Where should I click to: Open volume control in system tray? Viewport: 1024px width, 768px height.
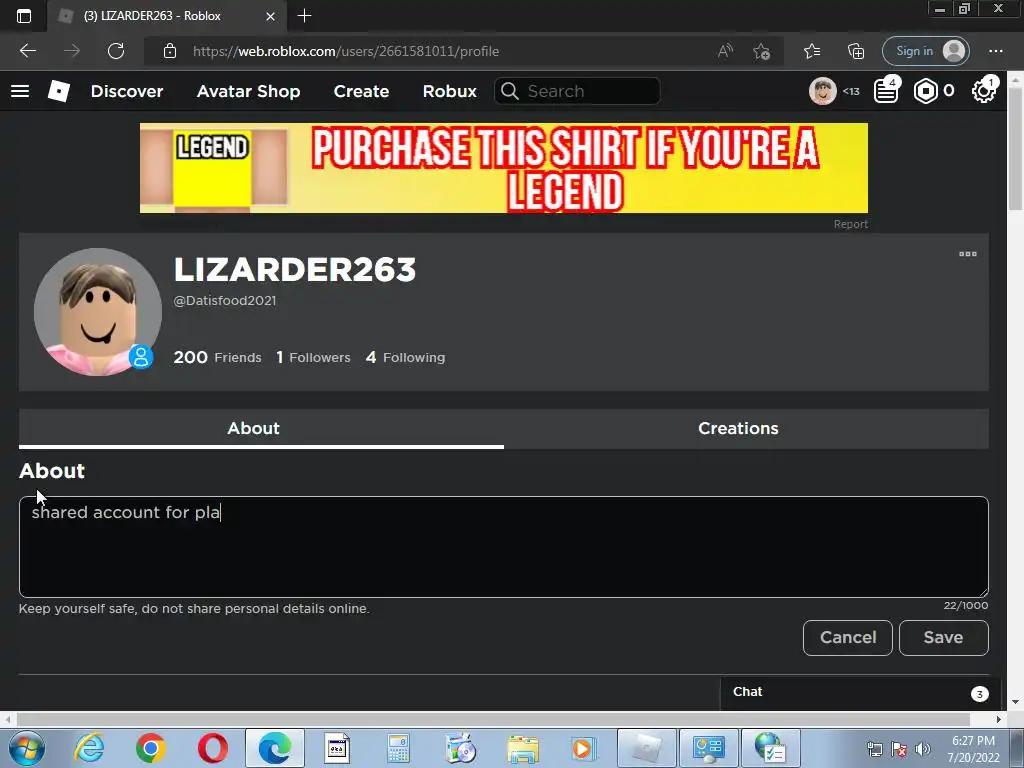tap(922, 749)
